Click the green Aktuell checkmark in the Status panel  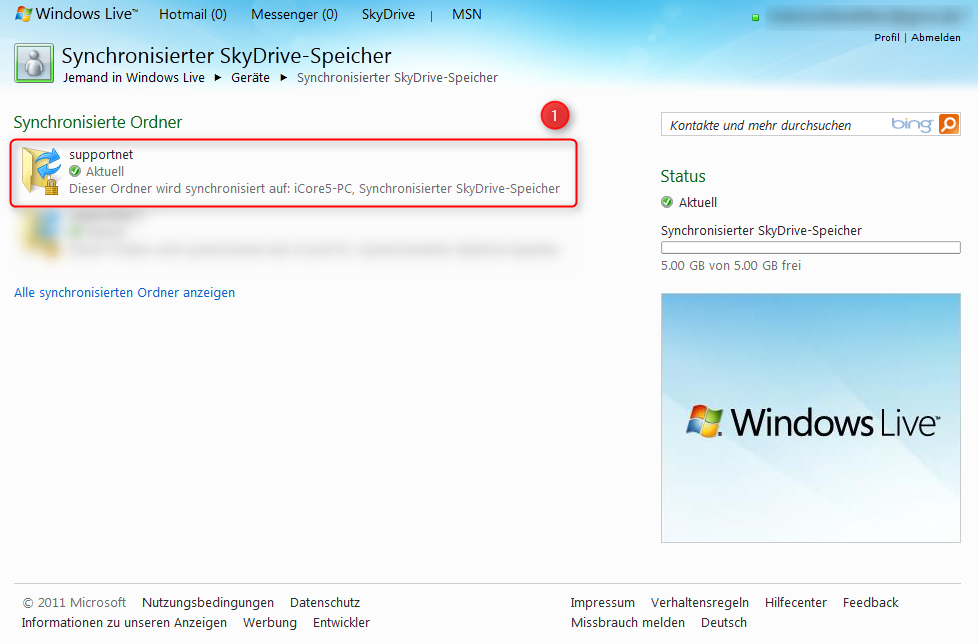tap(666, 202)
